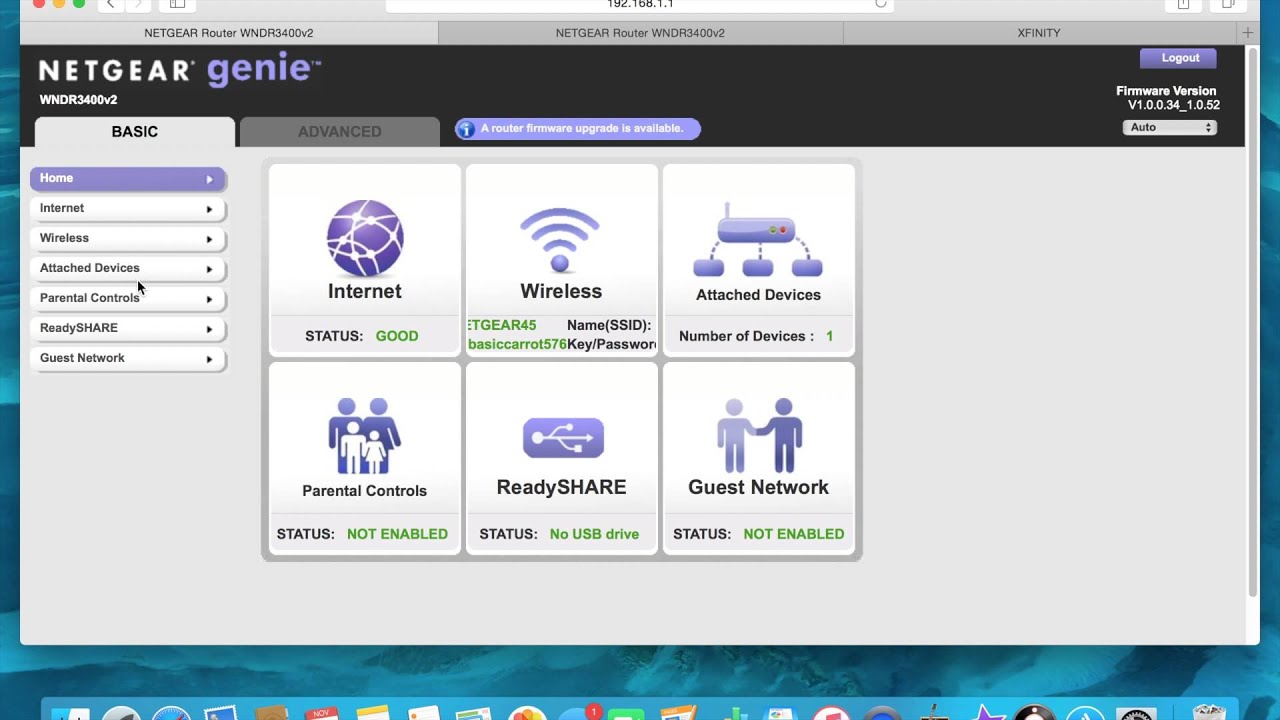Image resolution: width=1280 pixels, height=720 pixels.
Task: Select the first NETGEAR Router browser tab
Action: [228, 33]
